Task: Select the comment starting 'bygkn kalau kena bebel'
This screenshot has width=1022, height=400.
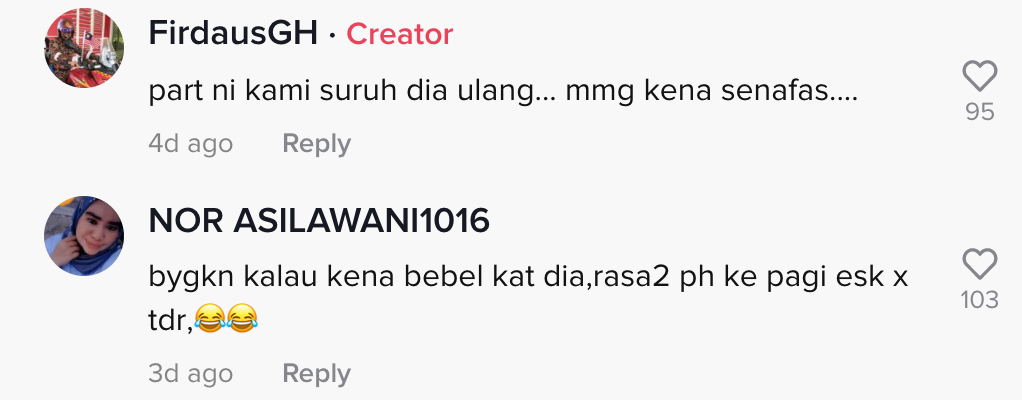Action: point(528,298)
